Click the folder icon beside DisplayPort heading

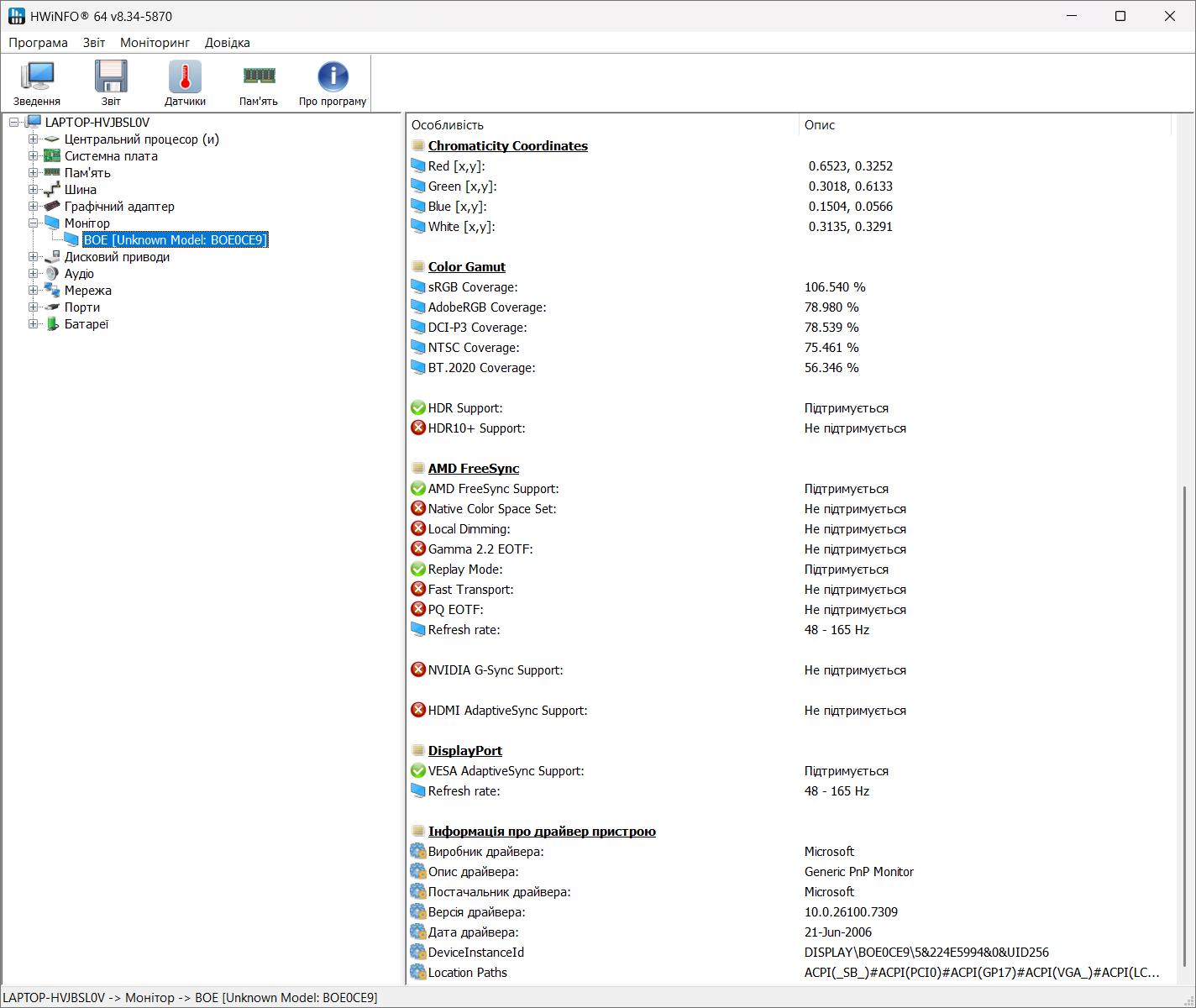(418, 750)
